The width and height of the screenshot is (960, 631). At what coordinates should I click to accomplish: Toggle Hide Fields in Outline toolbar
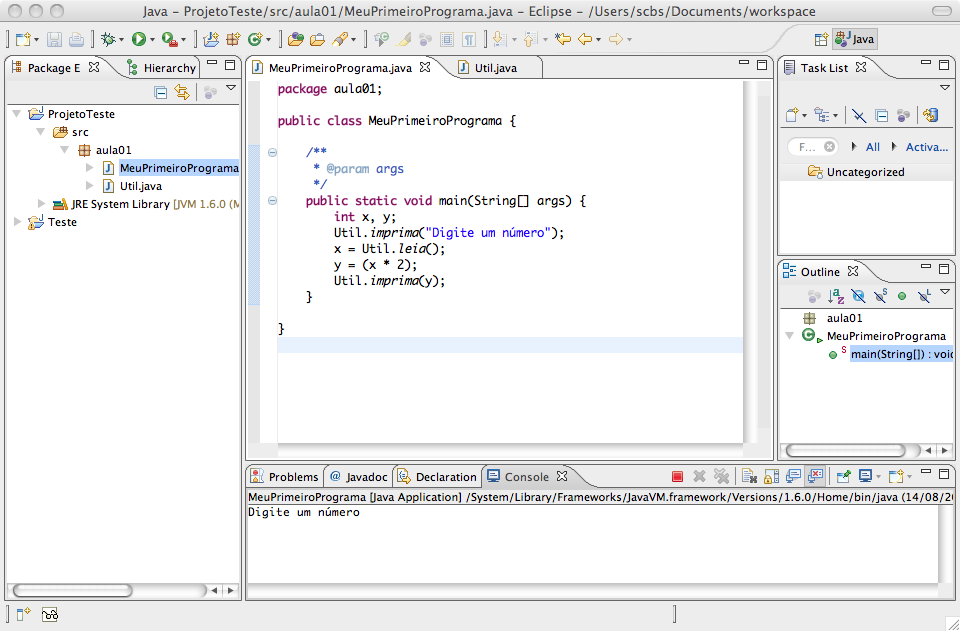(858, 296)
